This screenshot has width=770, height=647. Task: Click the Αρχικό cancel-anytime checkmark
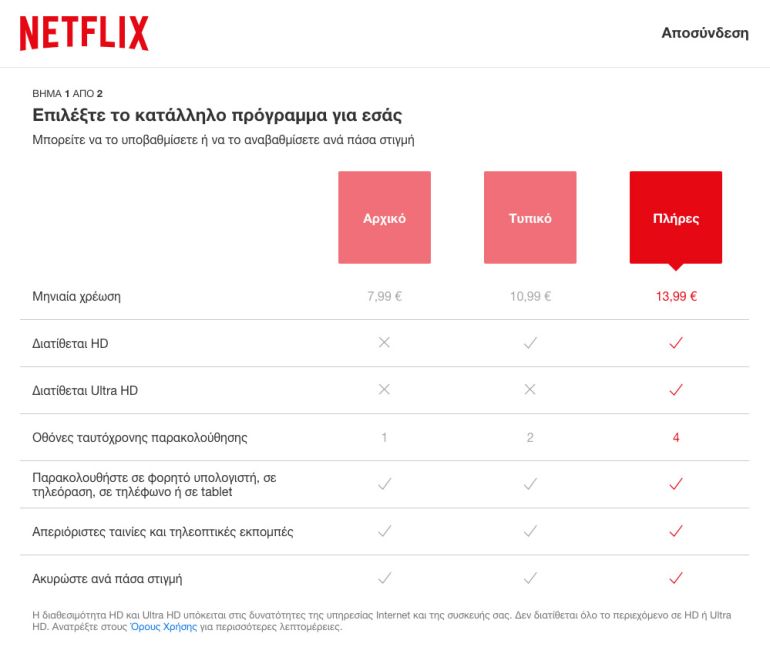point(384,578)
